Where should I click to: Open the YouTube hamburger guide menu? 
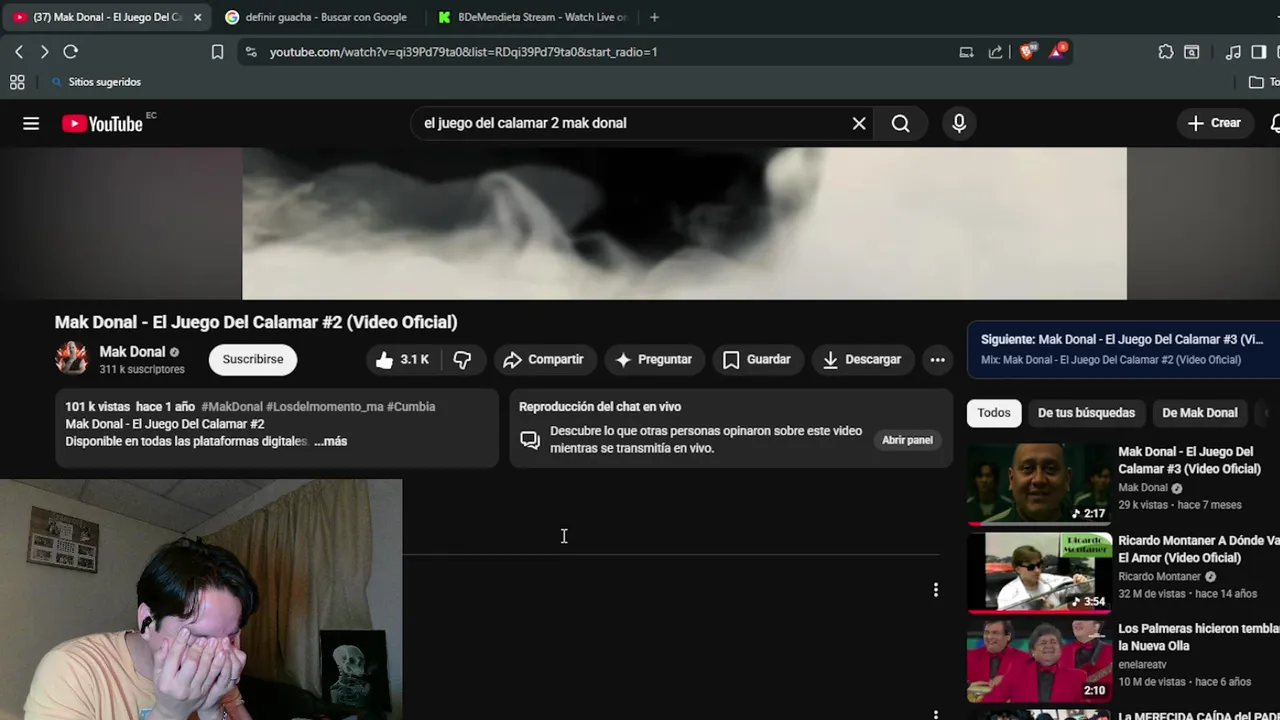pyautogui.click(x=31, y=123)
